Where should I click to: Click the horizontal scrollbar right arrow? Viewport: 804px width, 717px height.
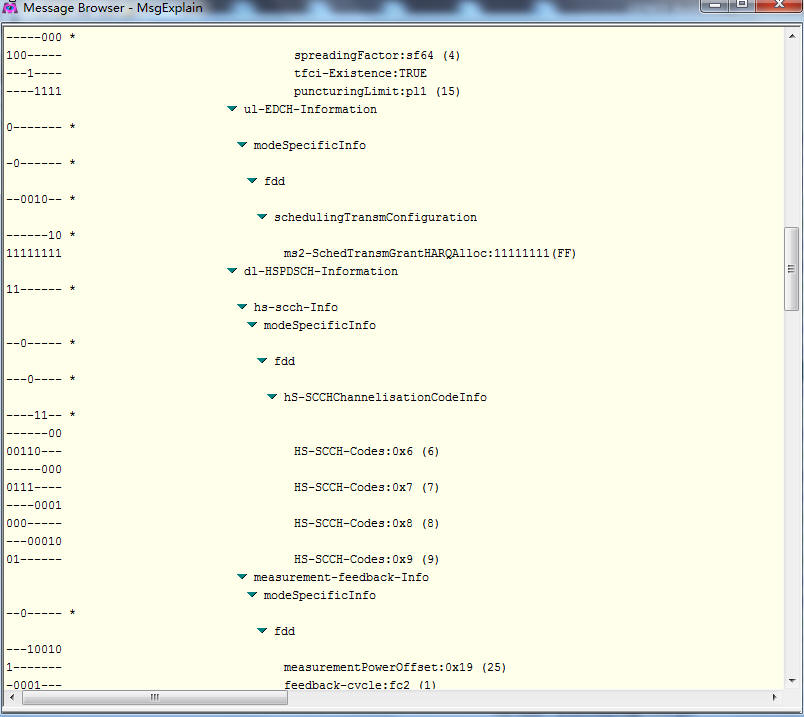[774, 698]
